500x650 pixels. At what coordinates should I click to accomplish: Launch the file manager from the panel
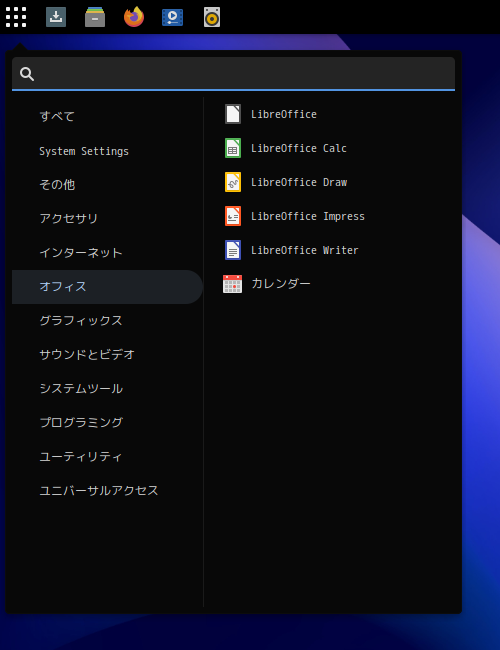point(95,17)
